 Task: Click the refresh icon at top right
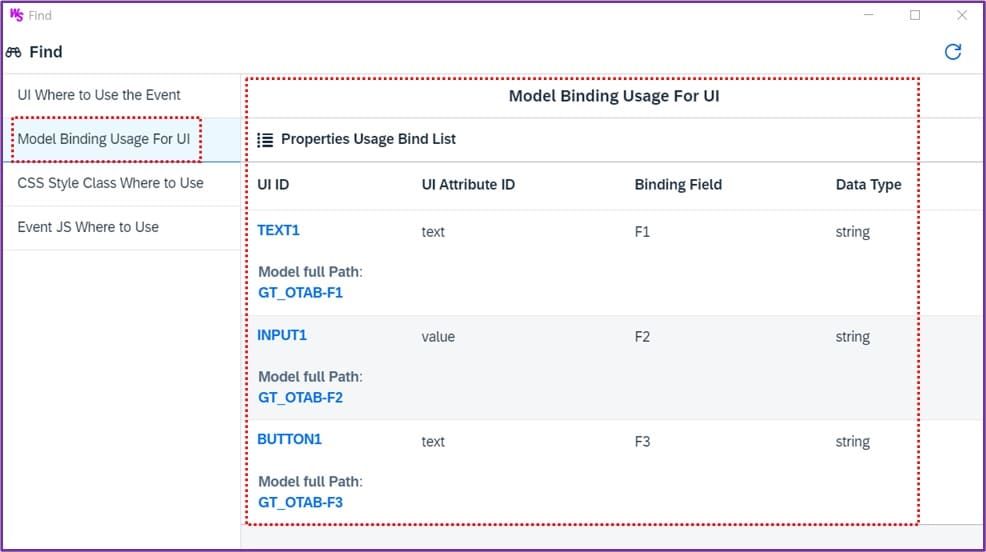[x=953, y=52]
